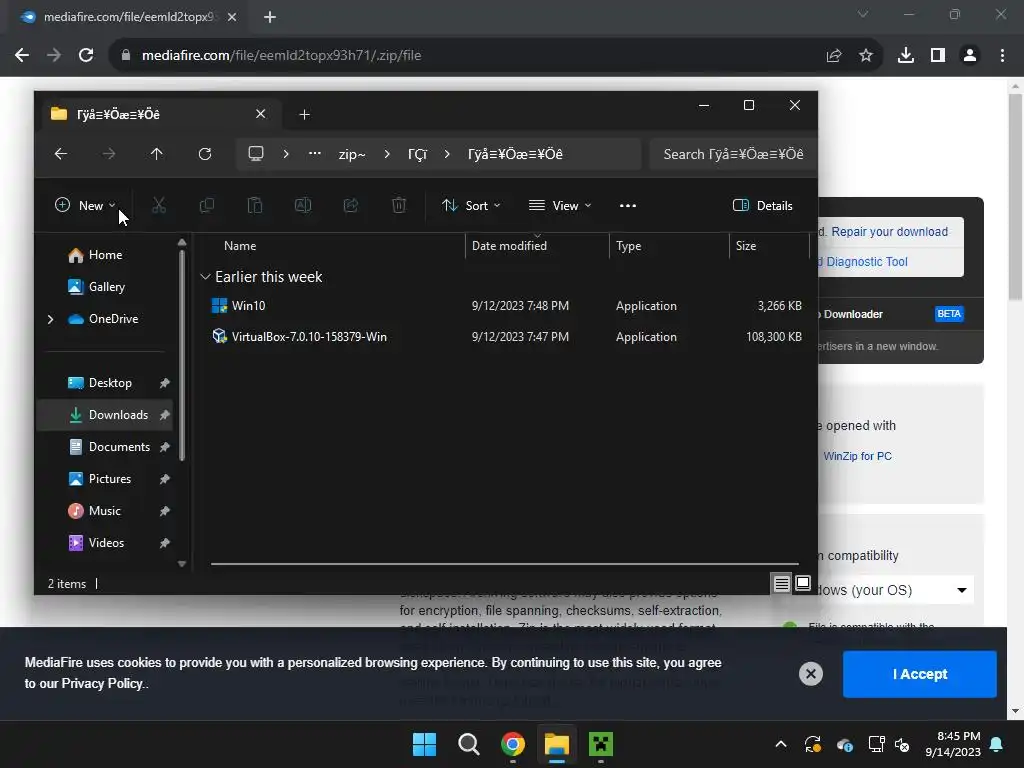Screen dimensions: 1024x768
Task: Refresh the File Explorer folder view
Action: (205, 154)
